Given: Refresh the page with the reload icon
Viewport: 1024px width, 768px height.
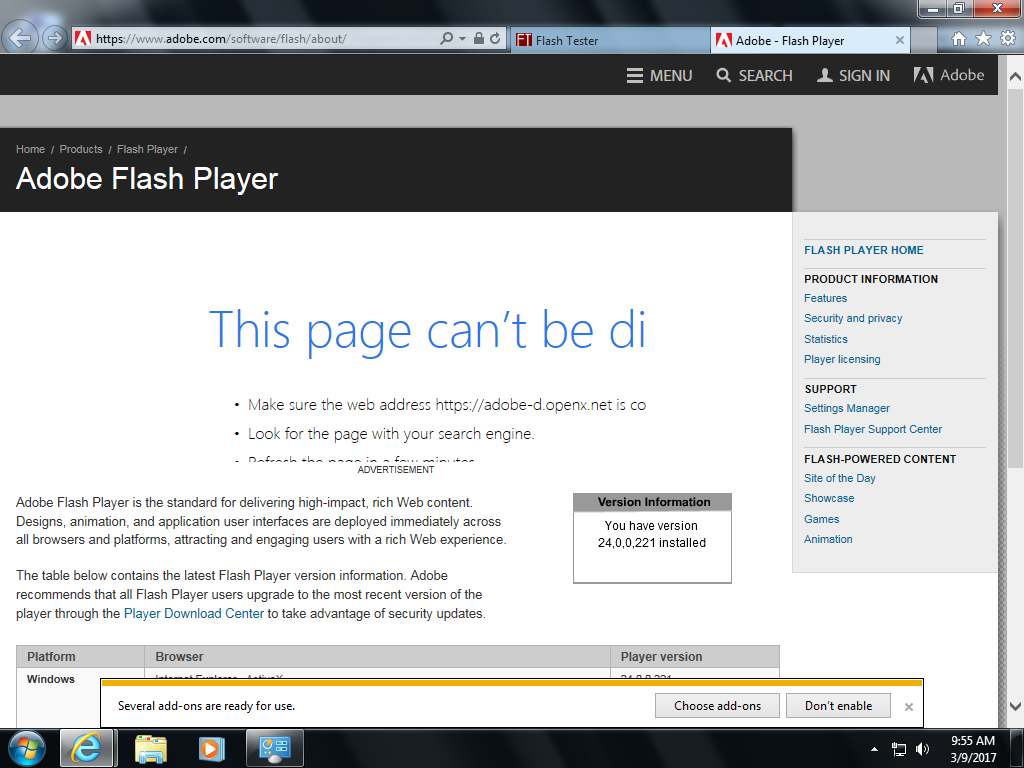Looking at the screenshot, I should point(495,39).
